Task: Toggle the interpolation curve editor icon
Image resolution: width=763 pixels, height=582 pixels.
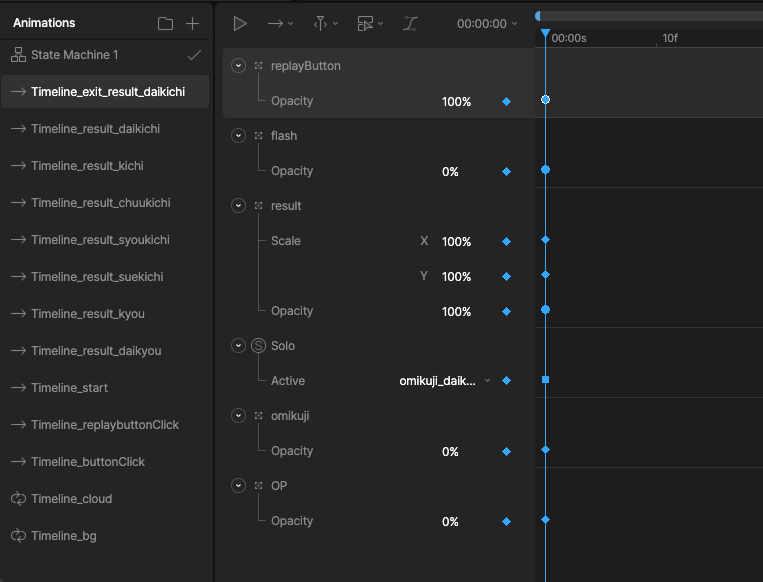Action: point(410,23)
